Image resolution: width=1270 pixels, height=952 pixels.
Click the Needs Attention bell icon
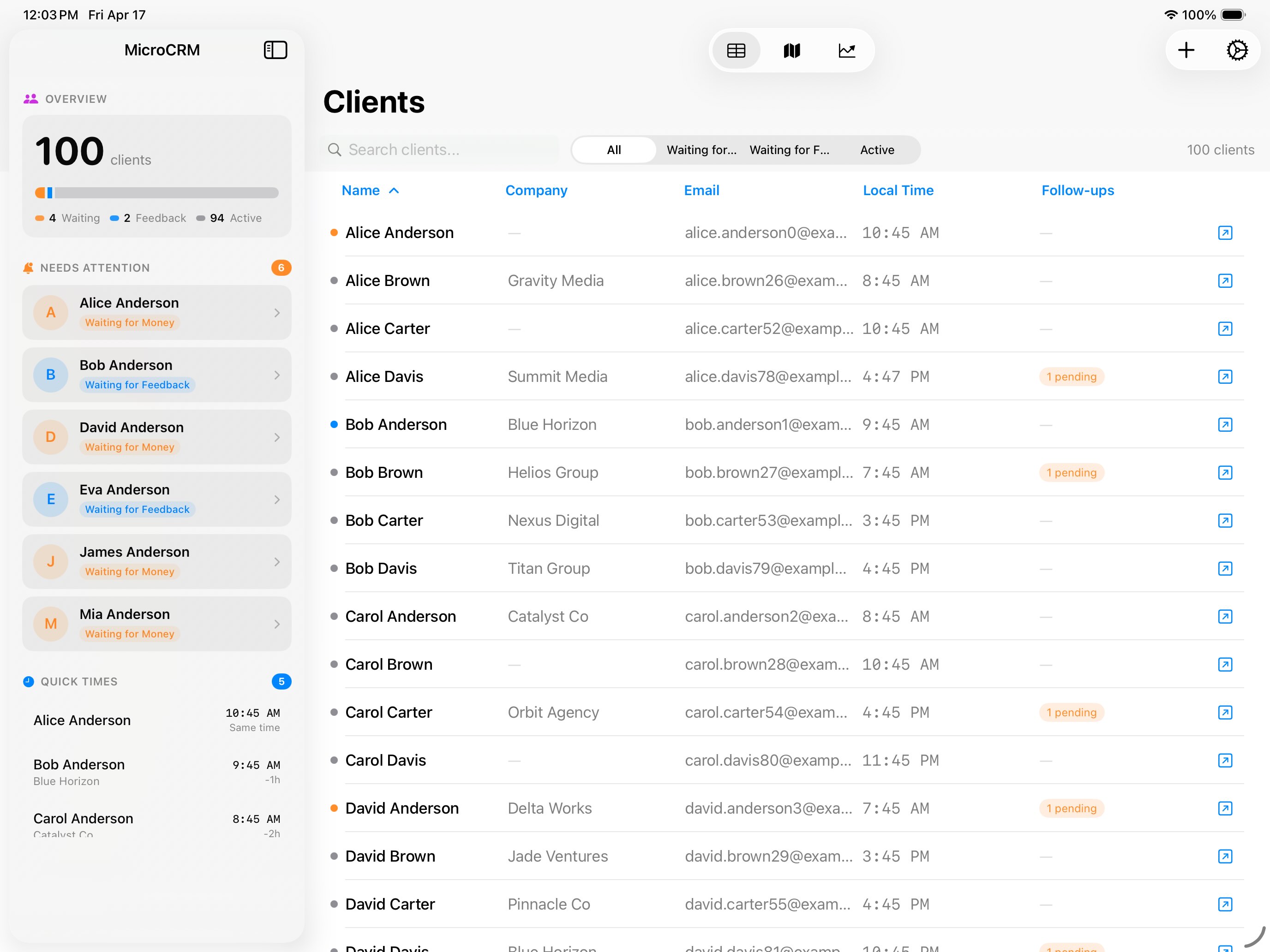(28, 268)
